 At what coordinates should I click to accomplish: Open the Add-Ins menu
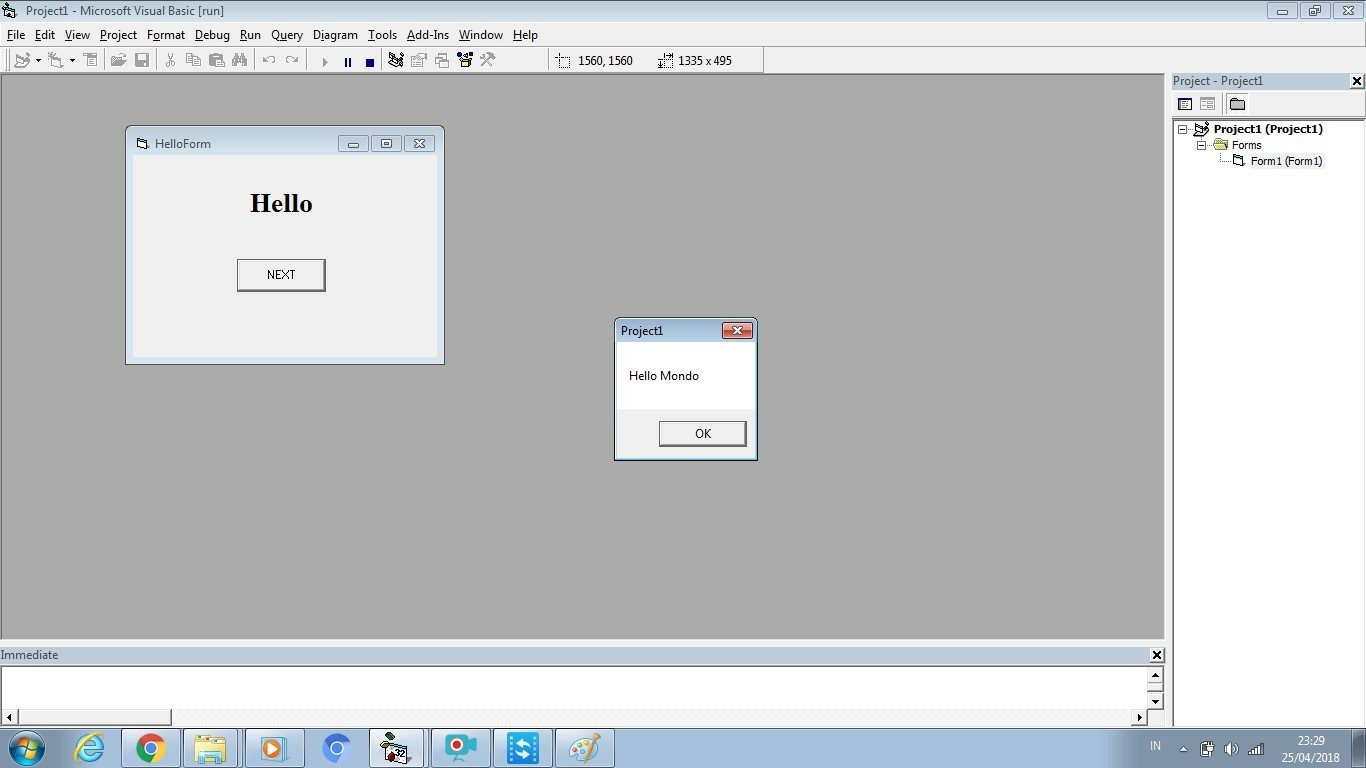click(428, 35)
